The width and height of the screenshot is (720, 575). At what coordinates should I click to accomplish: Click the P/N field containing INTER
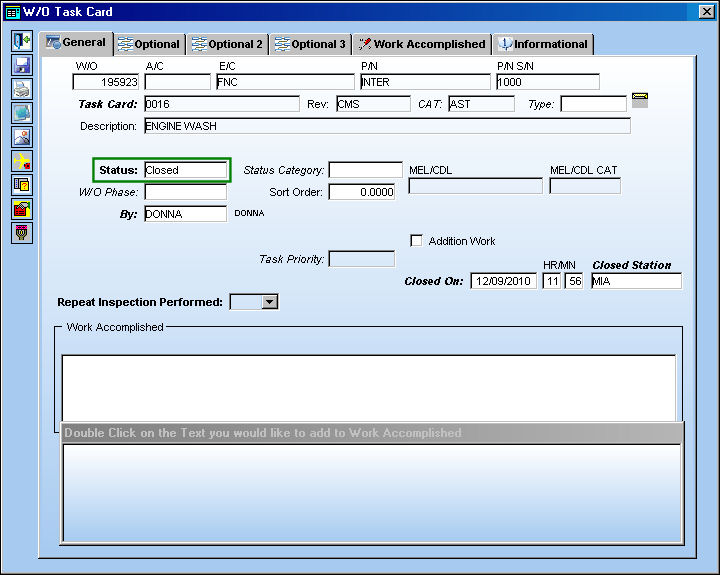(425, 82)
